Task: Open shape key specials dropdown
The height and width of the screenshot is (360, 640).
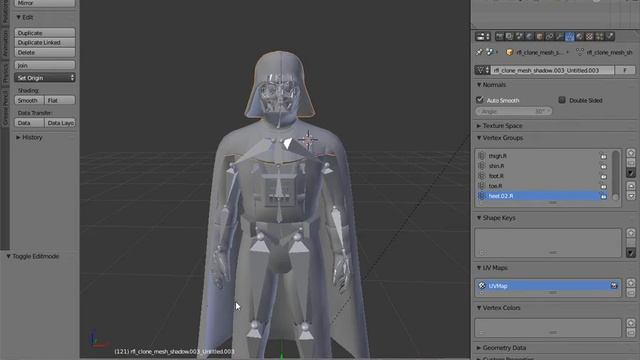Action: pos(631,253)
